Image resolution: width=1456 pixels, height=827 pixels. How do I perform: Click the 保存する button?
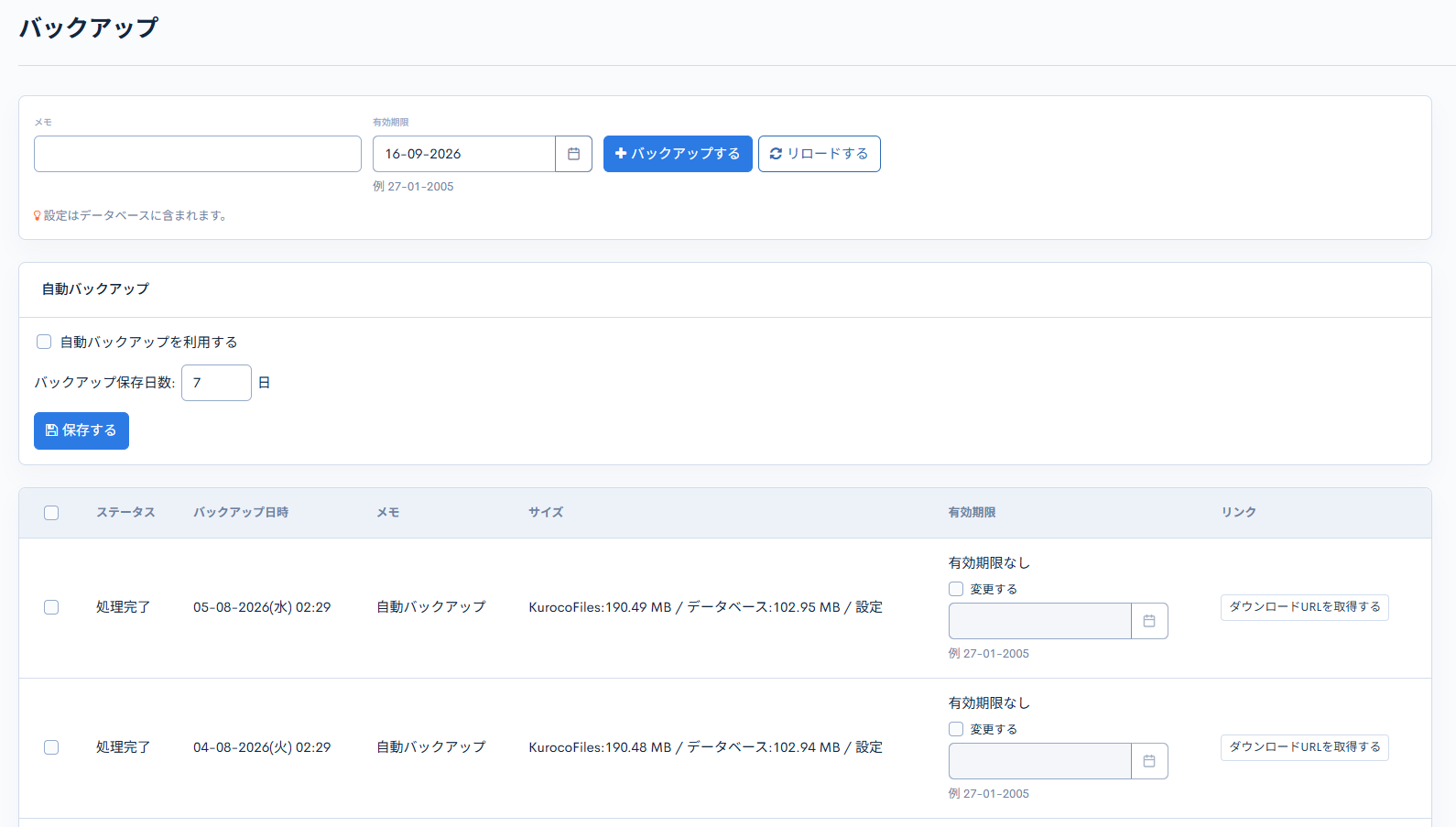click(81, 430)
